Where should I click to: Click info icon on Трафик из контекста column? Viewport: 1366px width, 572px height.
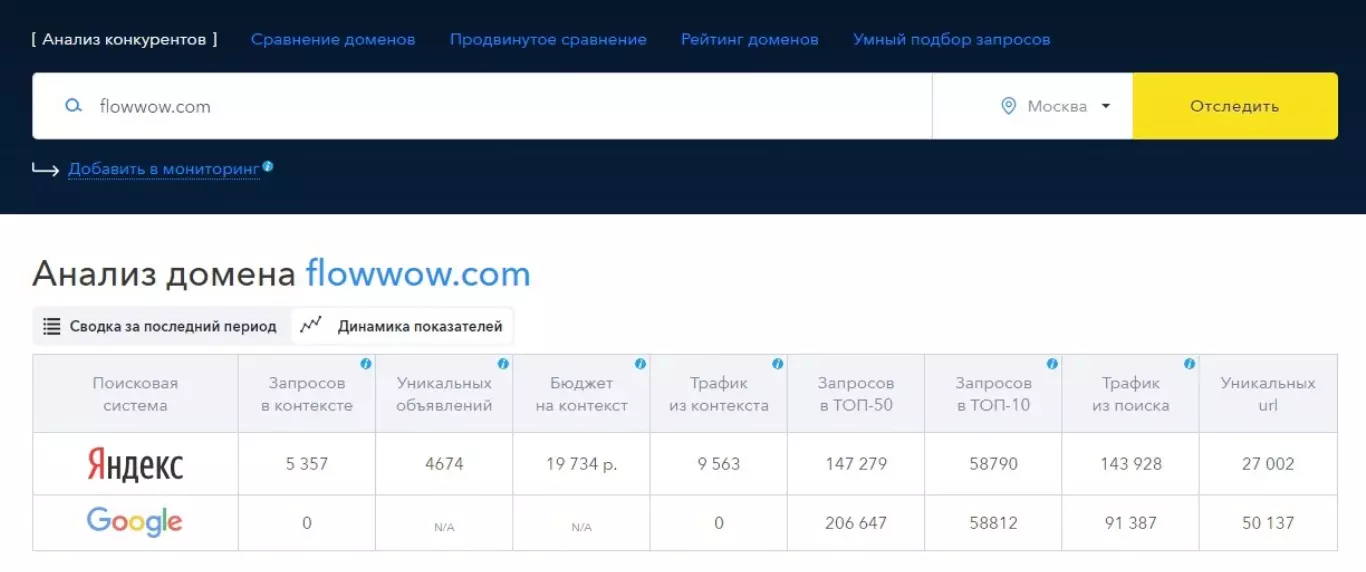(777, 364)
